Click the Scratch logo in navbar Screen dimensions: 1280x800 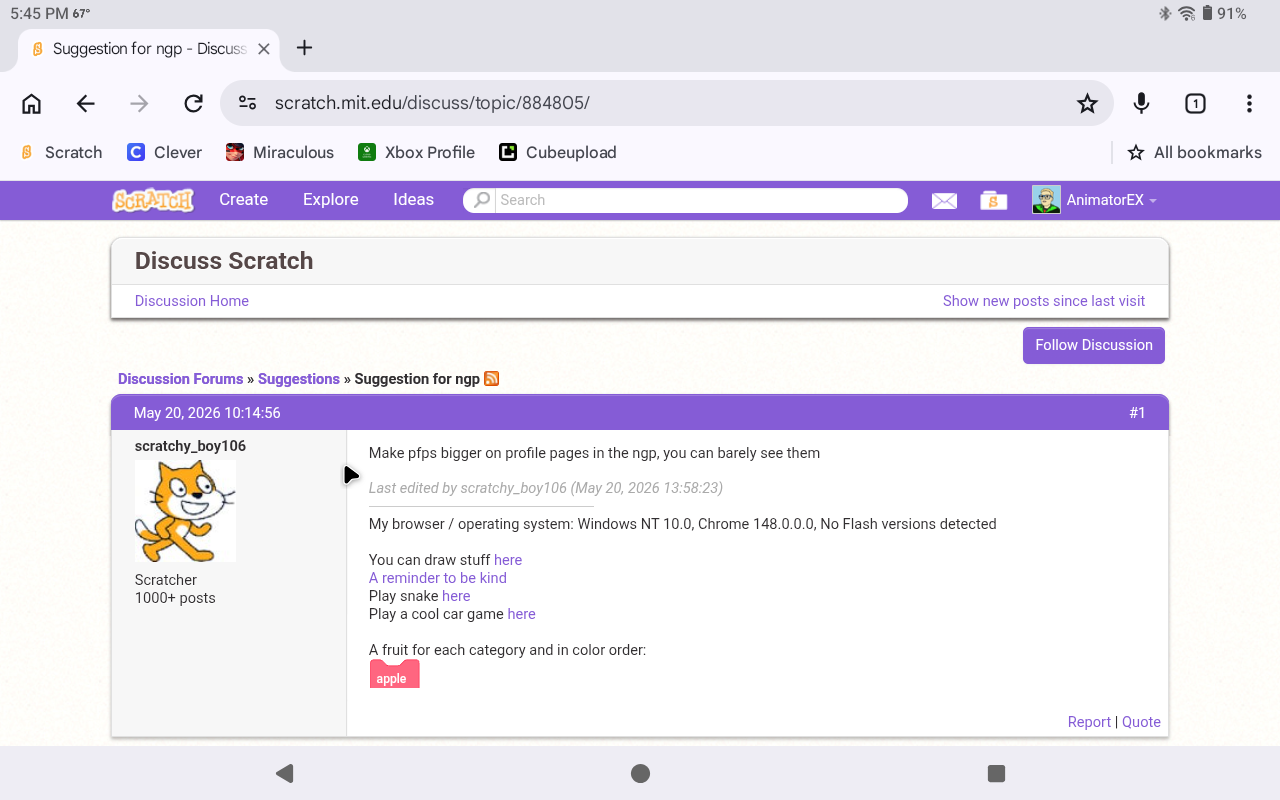point(153,200)
